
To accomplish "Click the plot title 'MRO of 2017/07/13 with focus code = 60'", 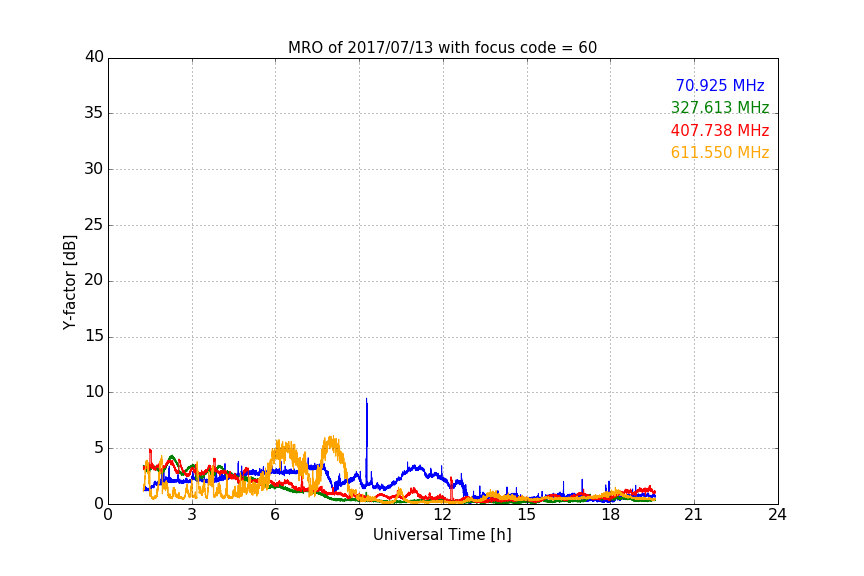I will click(442, 47).
